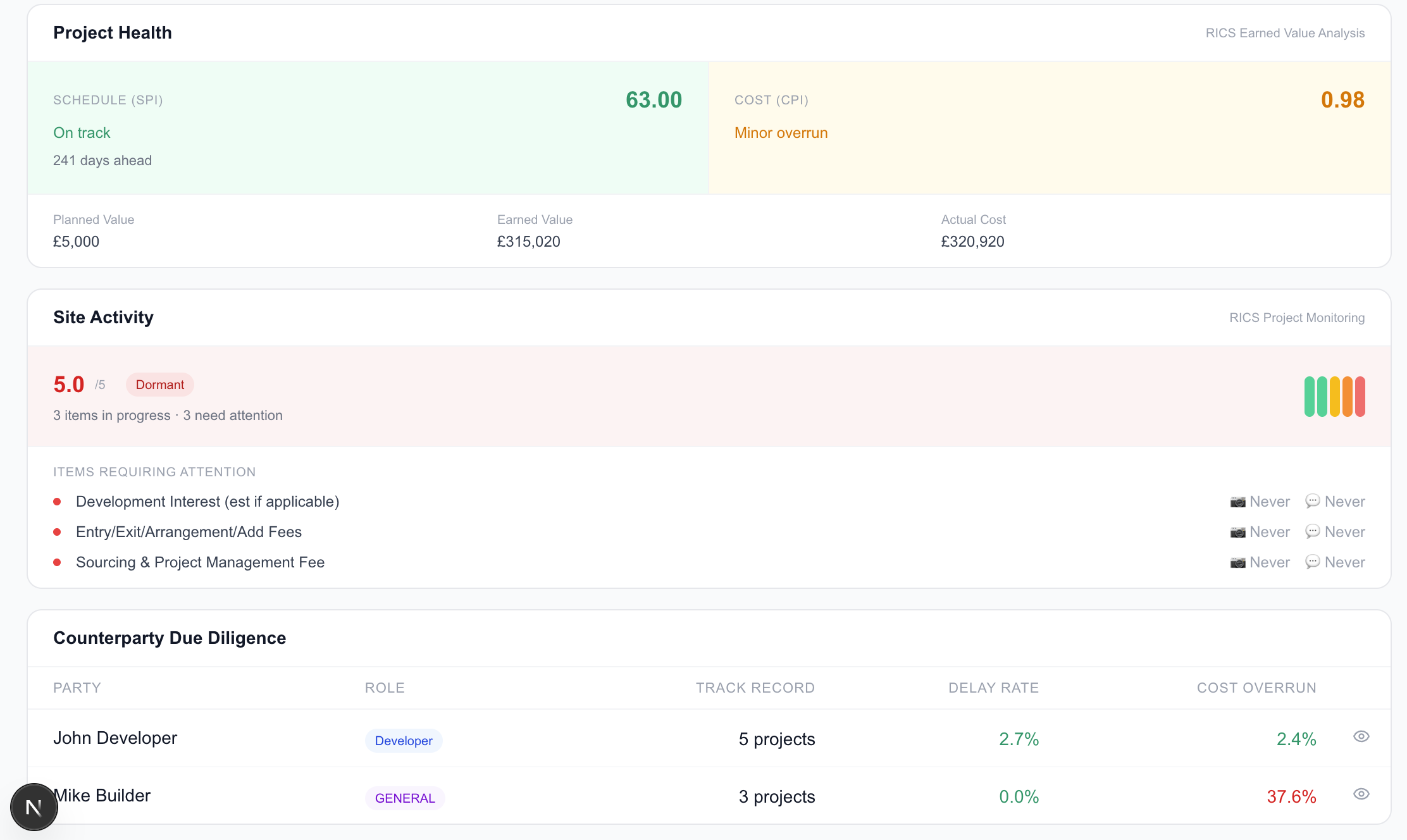Open the circular N badge in bottom corner

[x=34, y=806]
